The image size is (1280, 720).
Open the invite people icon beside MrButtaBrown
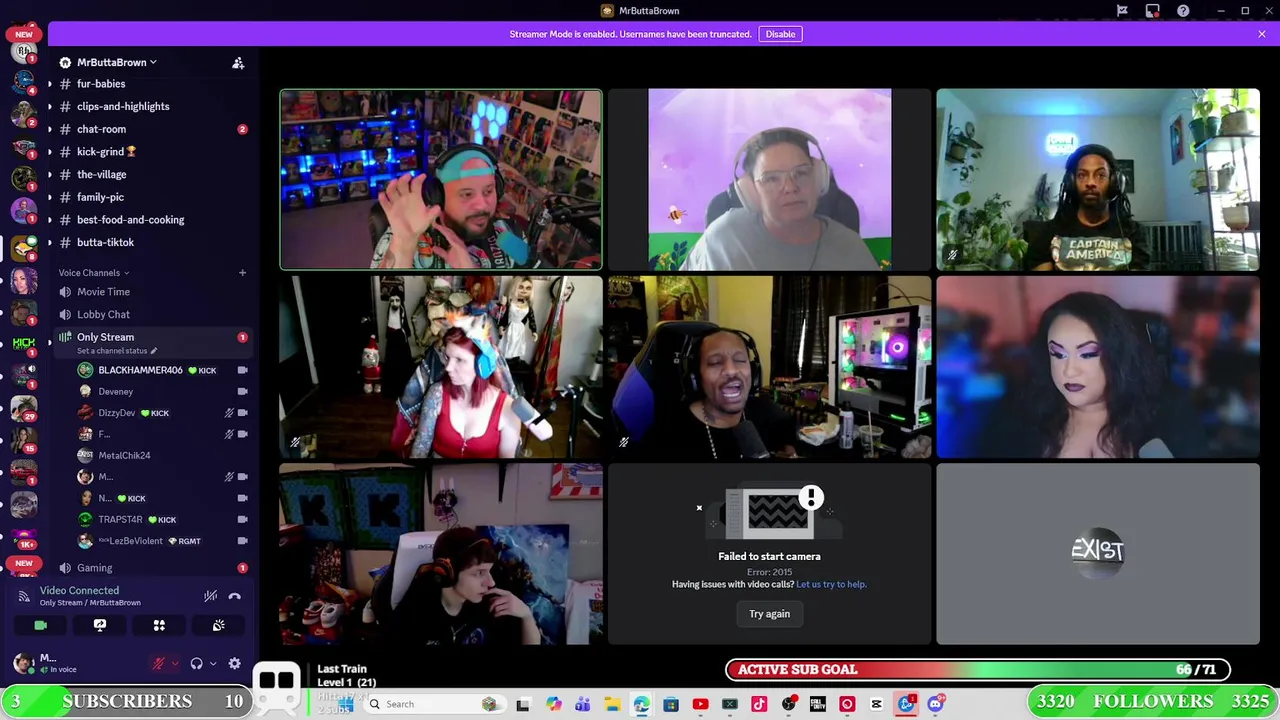click(x=238, y=62)
